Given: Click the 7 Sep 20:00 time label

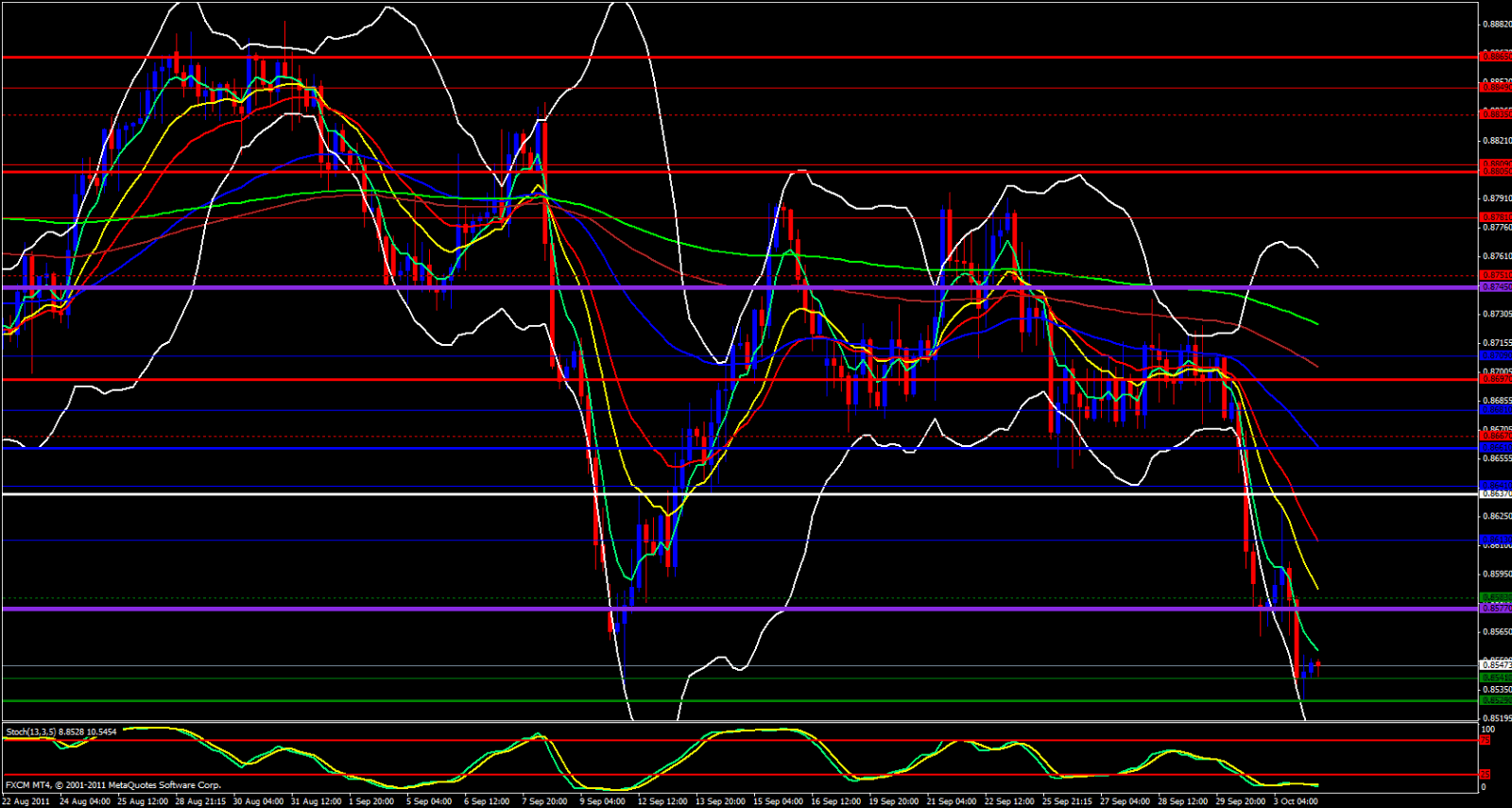Looking at the screenshot, I should [543, 801].
